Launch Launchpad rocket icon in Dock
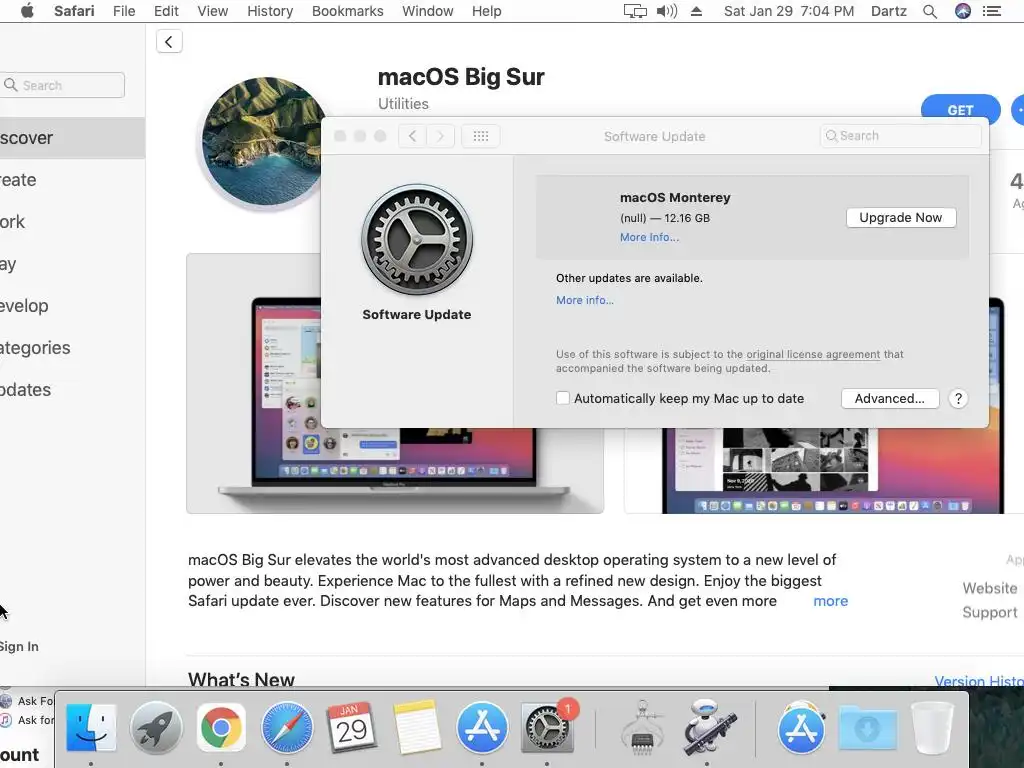The height and width of the screenshot is (768, 1024). point(155,727)
